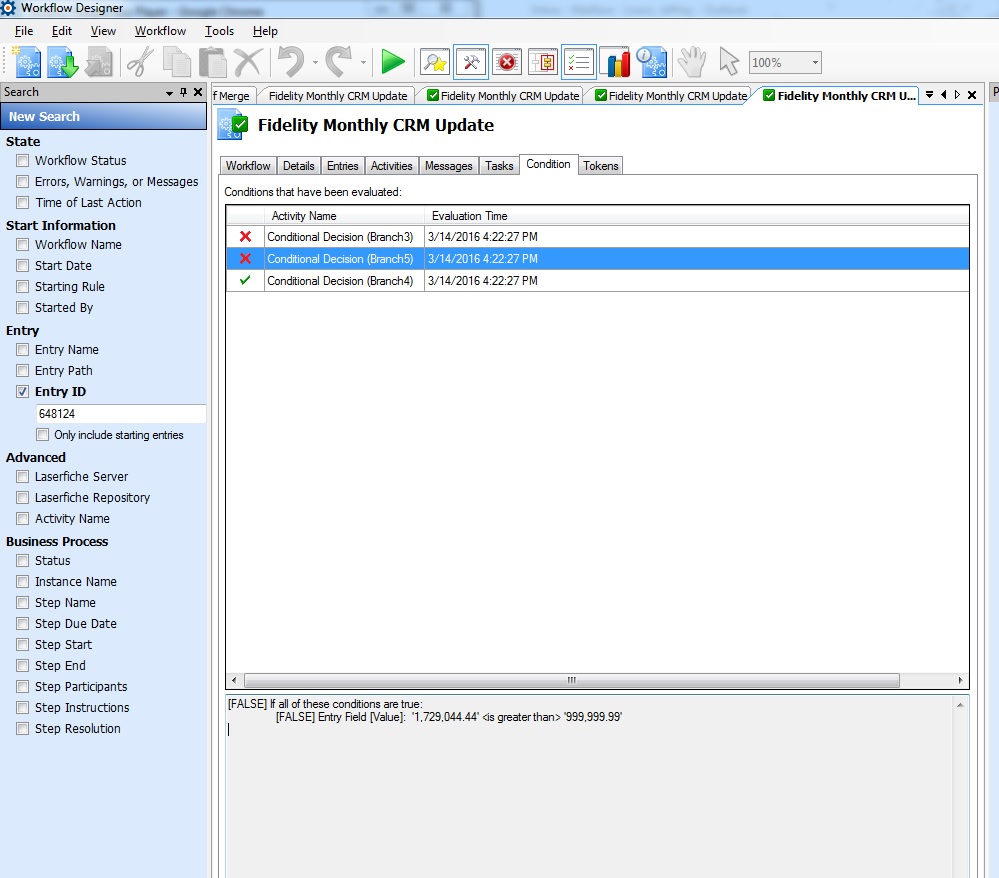999x878 pixels.
Task: Check Time of Last Action option
Action: click(x=23, y=203)
